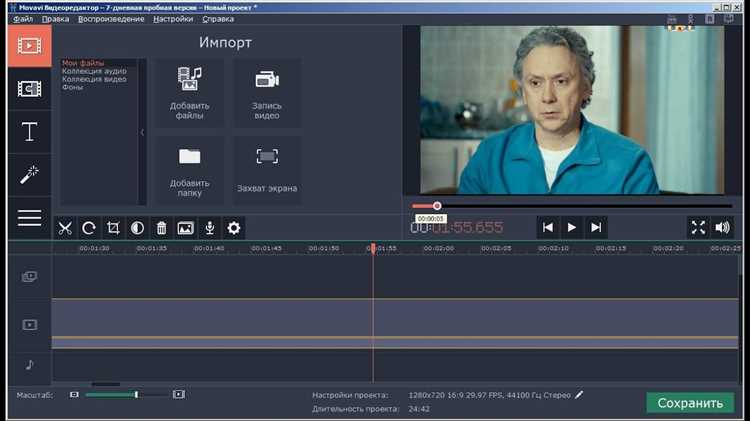
Task: Click the audio track note icon
Action: point(30,365)
